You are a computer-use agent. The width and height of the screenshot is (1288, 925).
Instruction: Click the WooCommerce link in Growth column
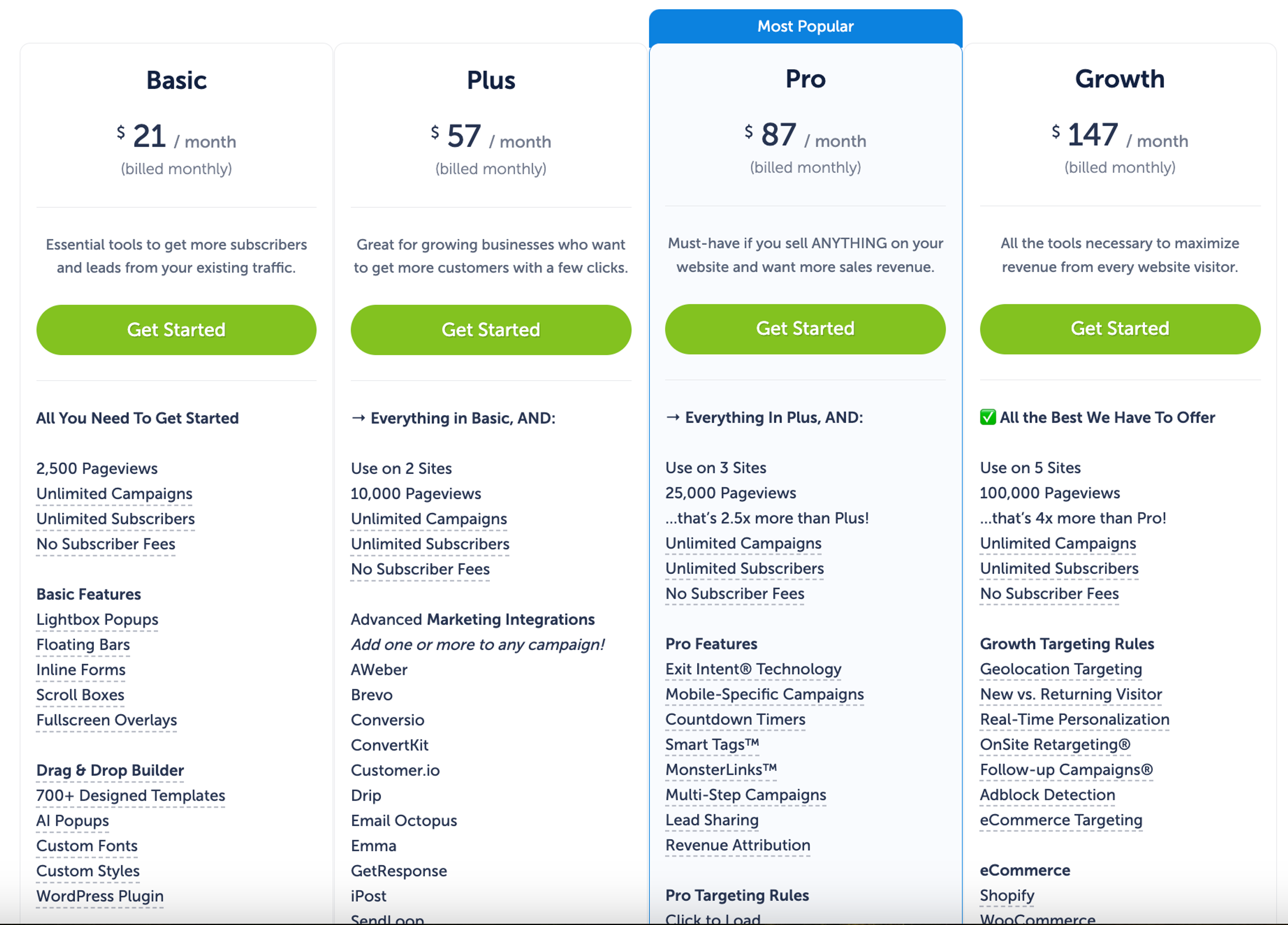click(x=1037, y=919)
